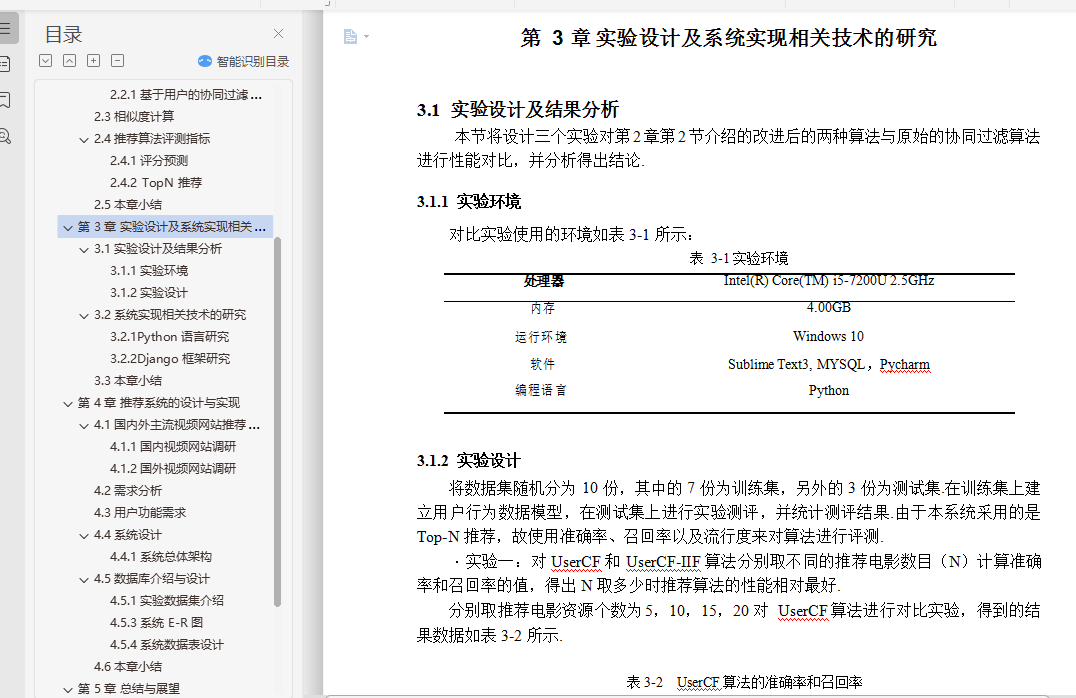Click heading 3.1.2 实验设计 in document
Screen dimensions: 1076x698
[469, 461]
